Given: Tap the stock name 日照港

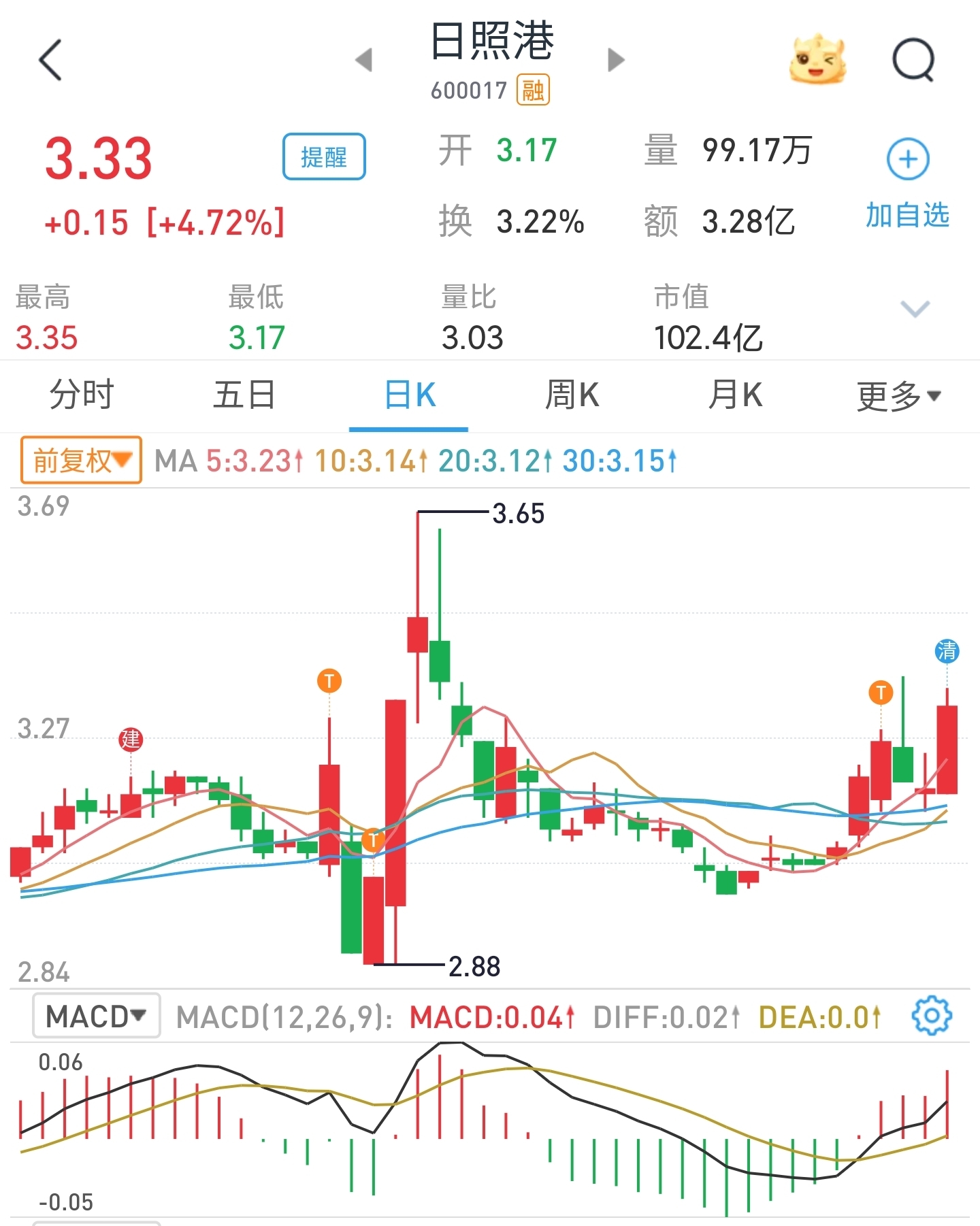Looking at the screenshot, I should (x=492, y=42).
